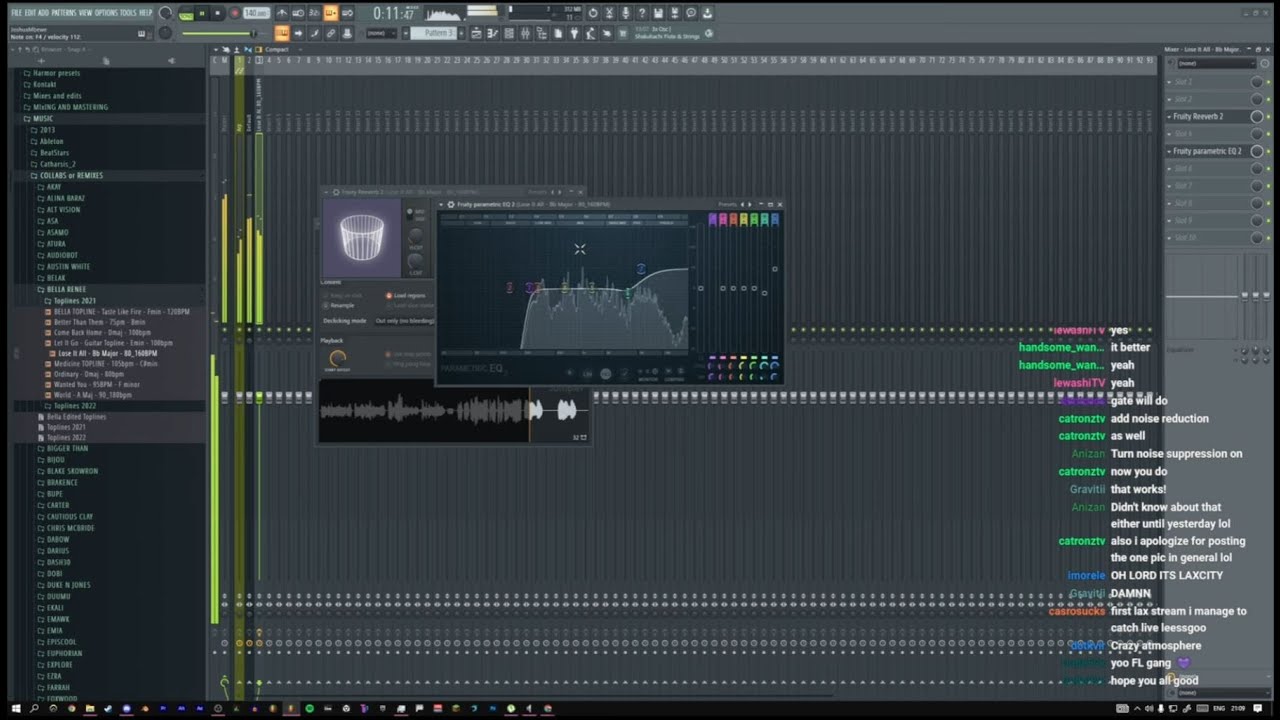Open the FILE menu
This screenshot has height=720, width=1280.
[17, 12]
